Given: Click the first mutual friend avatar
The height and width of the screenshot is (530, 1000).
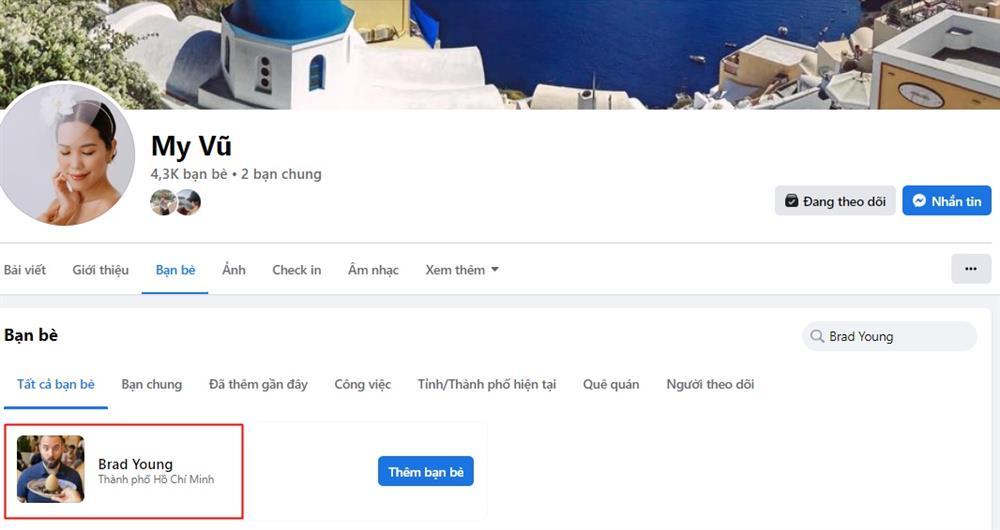Looking at the screenshot, I should (163, 202).
